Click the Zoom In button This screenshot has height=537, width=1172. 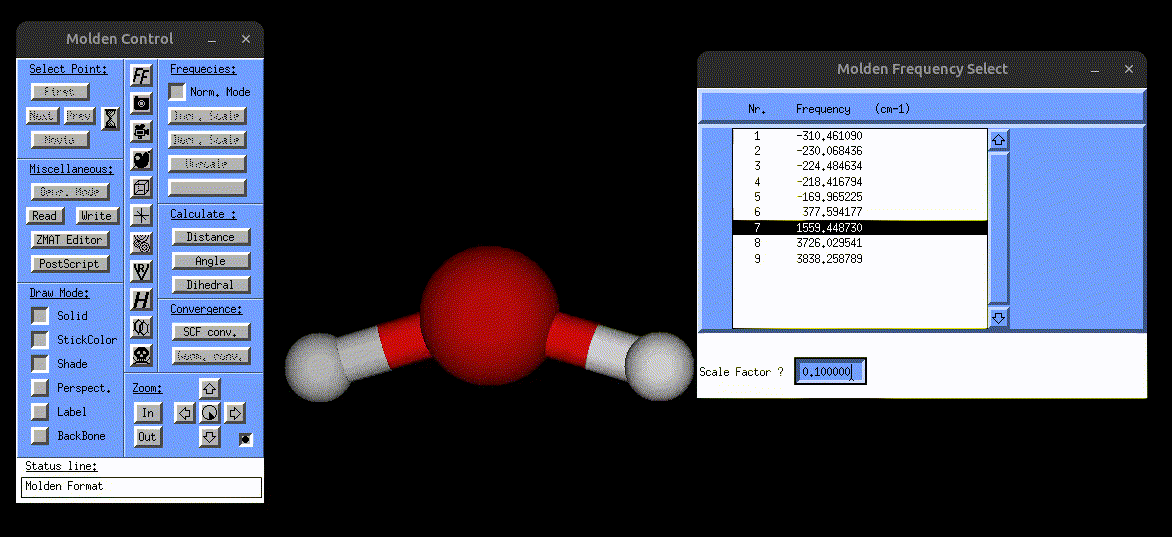click(x=148, y=413)
